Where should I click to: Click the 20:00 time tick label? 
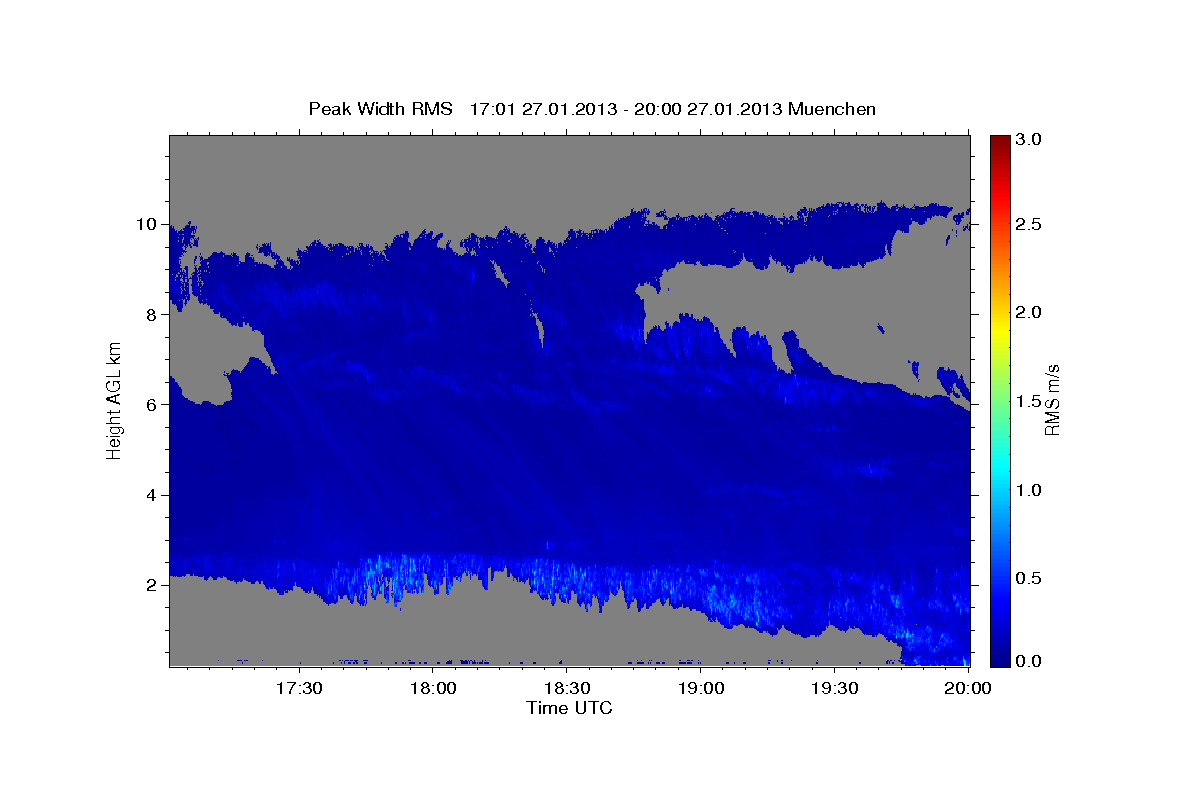tap(969, 689)
